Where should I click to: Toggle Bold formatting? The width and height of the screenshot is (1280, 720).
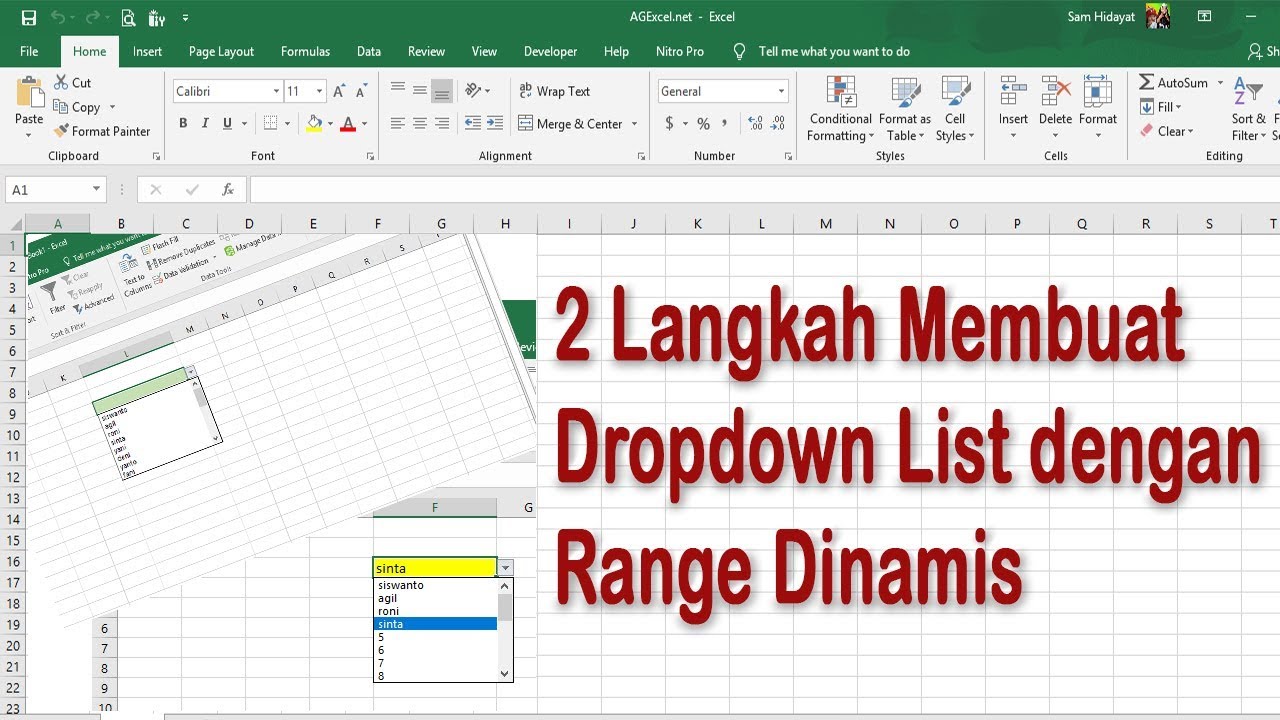click(x=183, y=124)
